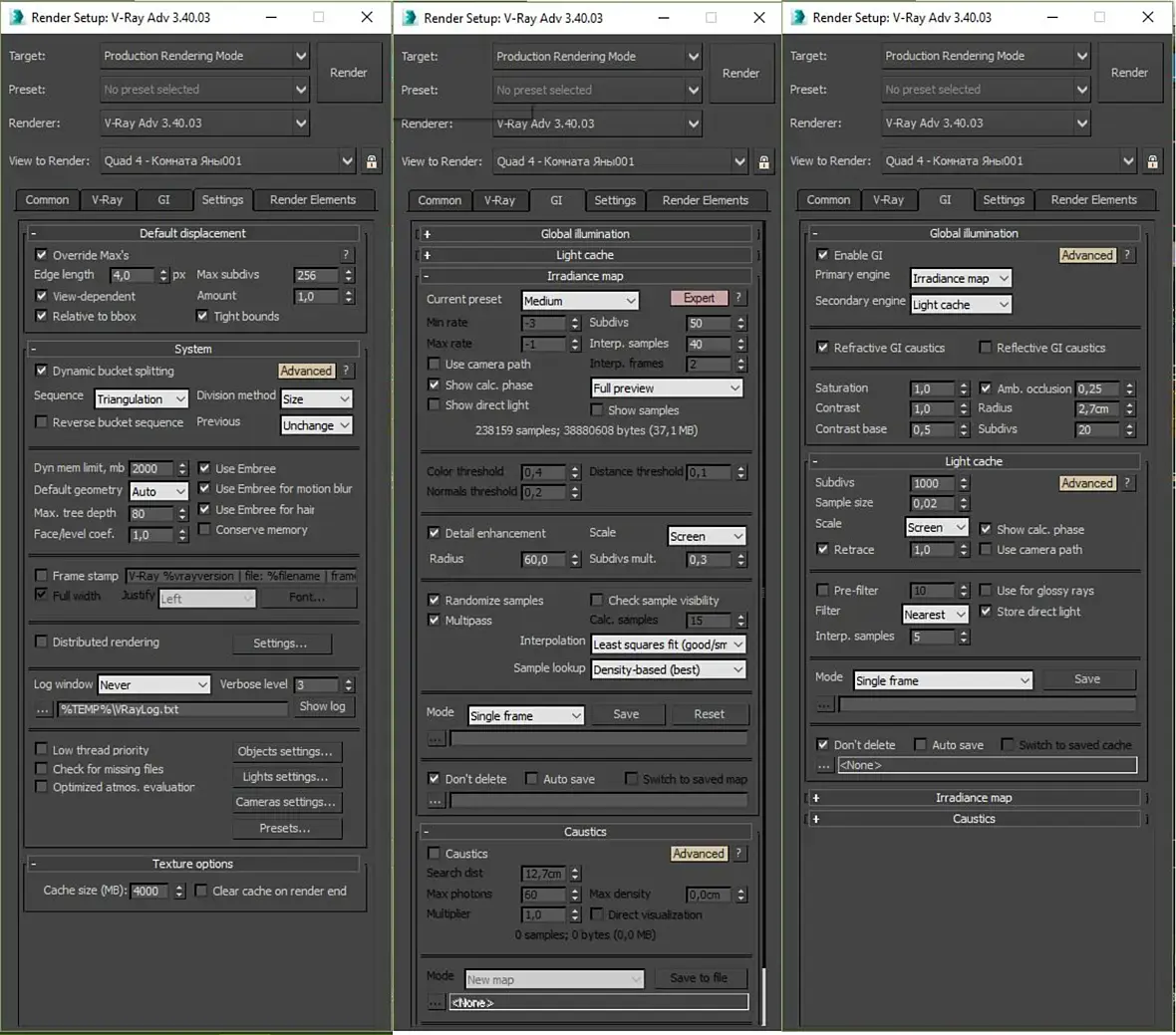Open Common tab in middle window
Image resolution: width=1176 pixels, height=1035 pixels.
pyautogui.click(x=440, y=200)
